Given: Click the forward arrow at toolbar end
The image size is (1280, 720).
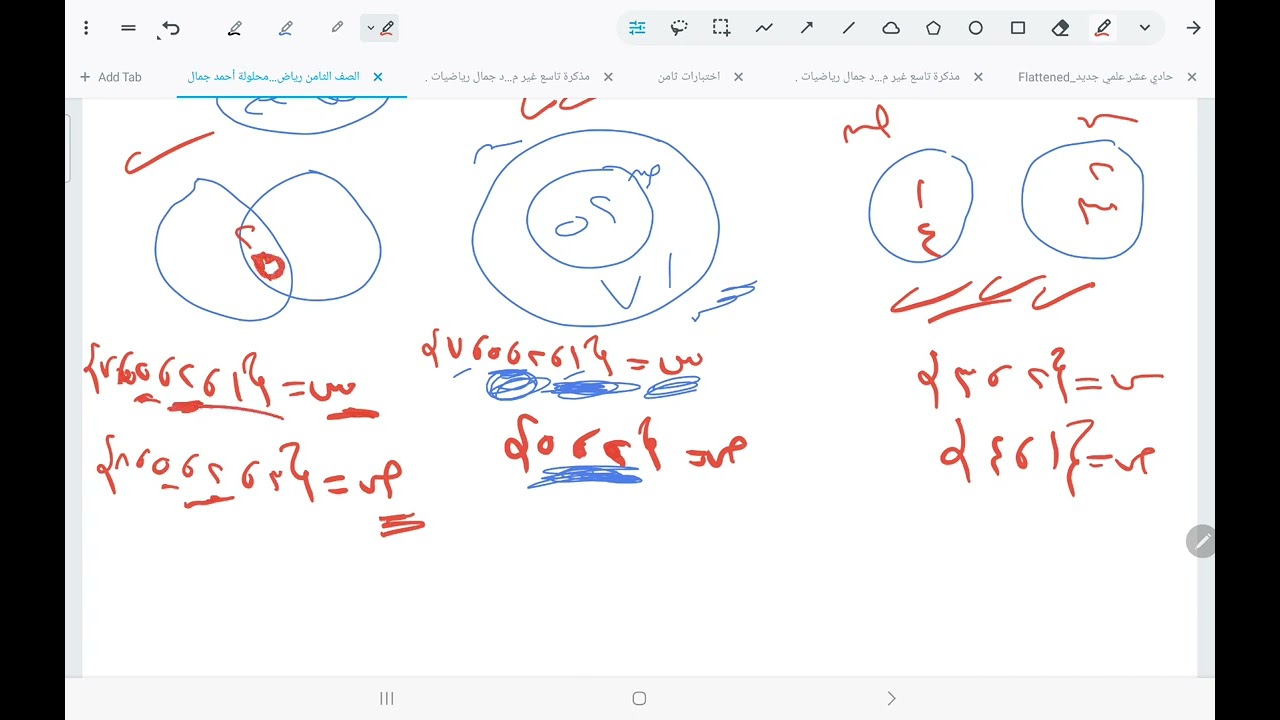Looking at the screenshot, I should 1193,28.
